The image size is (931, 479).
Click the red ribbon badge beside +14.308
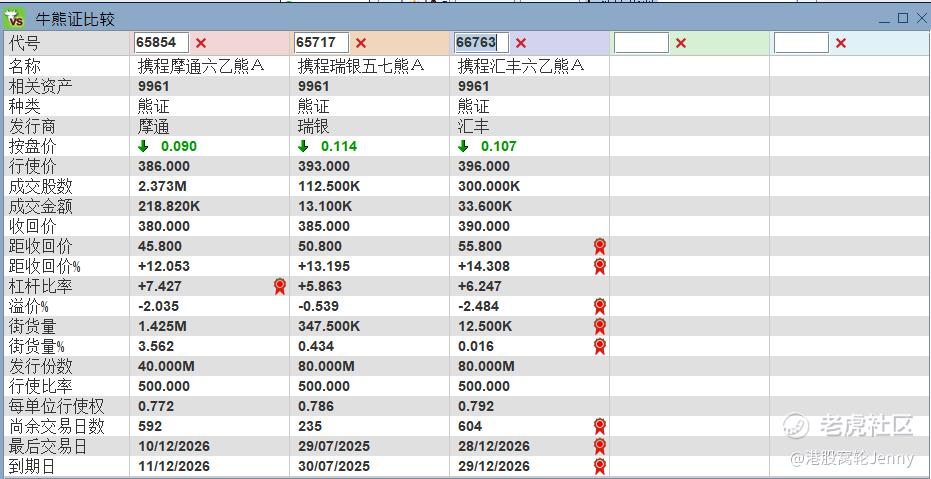pos(600,267)
